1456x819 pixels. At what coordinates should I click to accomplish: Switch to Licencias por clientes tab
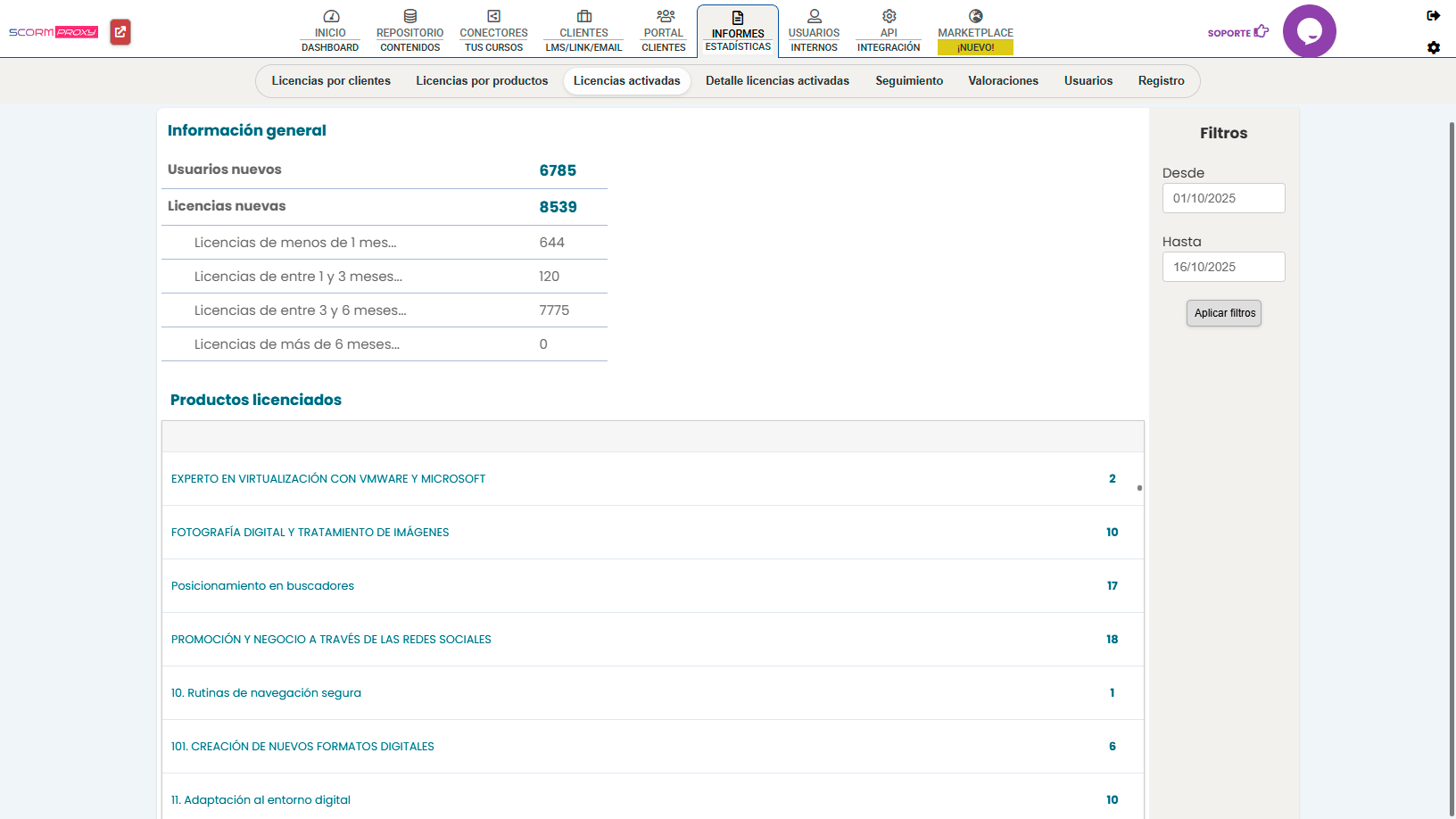[331, 81]
